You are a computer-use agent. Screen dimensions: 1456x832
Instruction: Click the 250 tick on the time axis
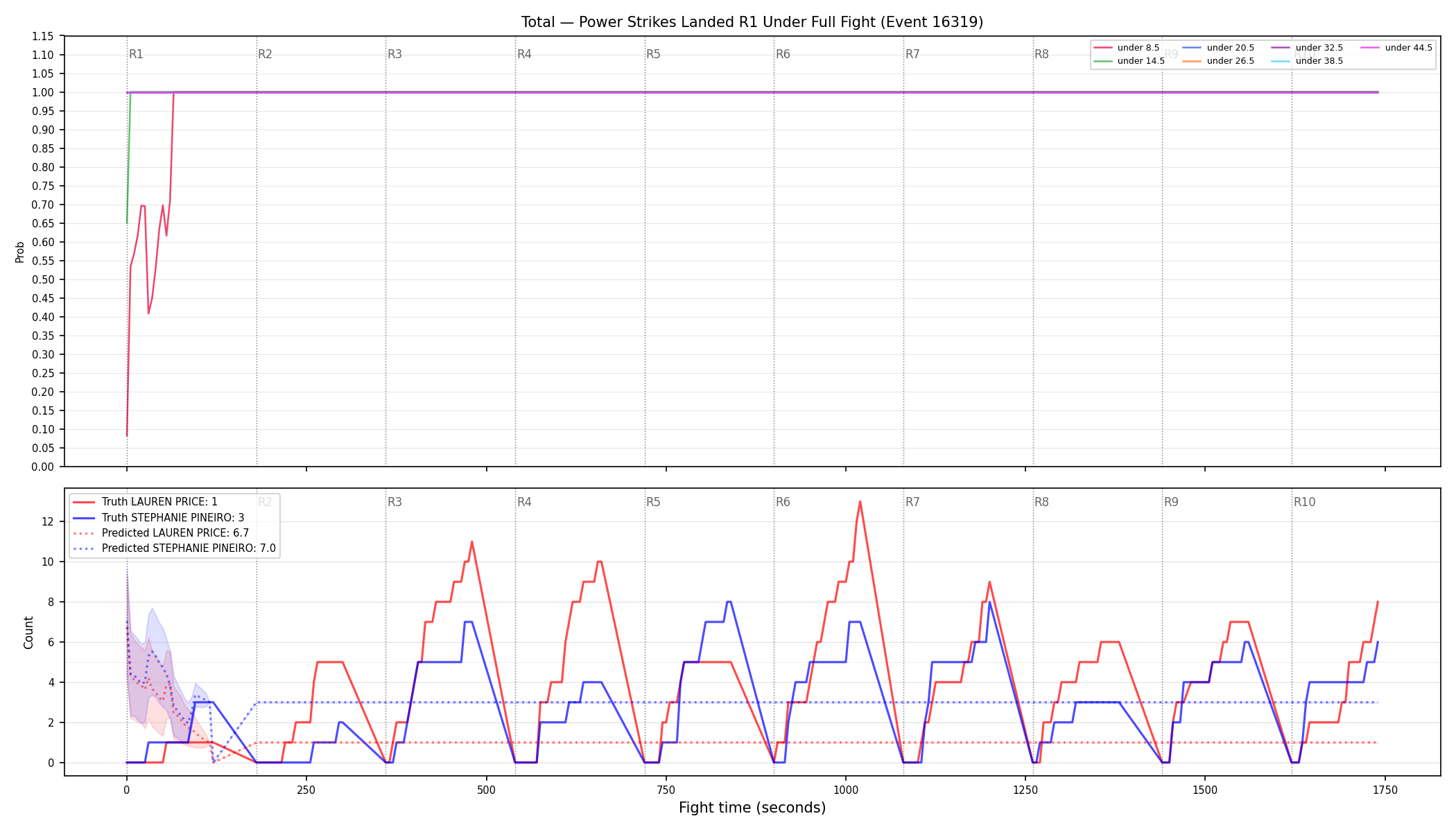tap(306, 790)
